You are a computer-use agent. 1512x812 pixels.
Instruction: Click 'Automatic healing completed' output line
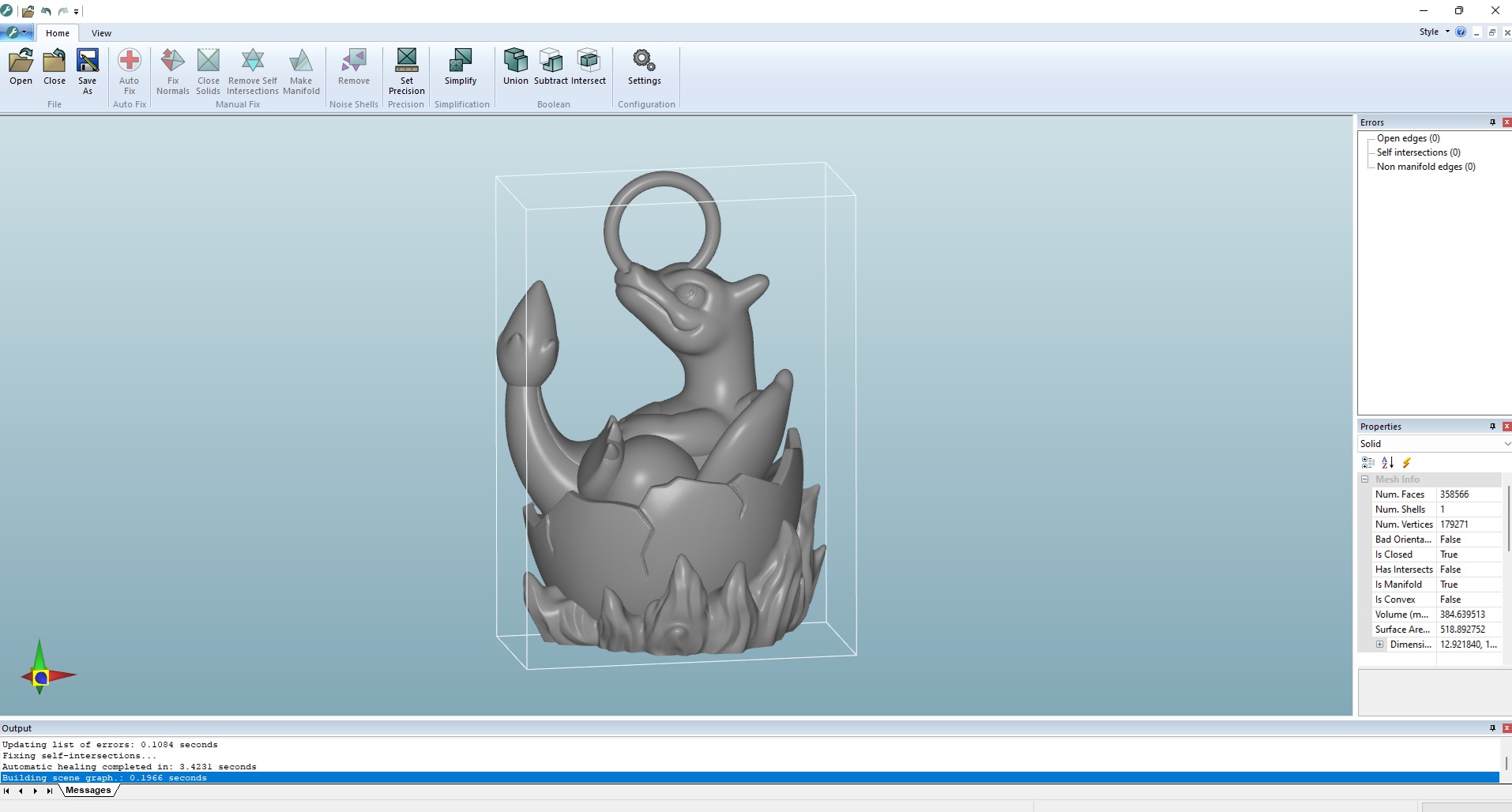click(130, 767)
